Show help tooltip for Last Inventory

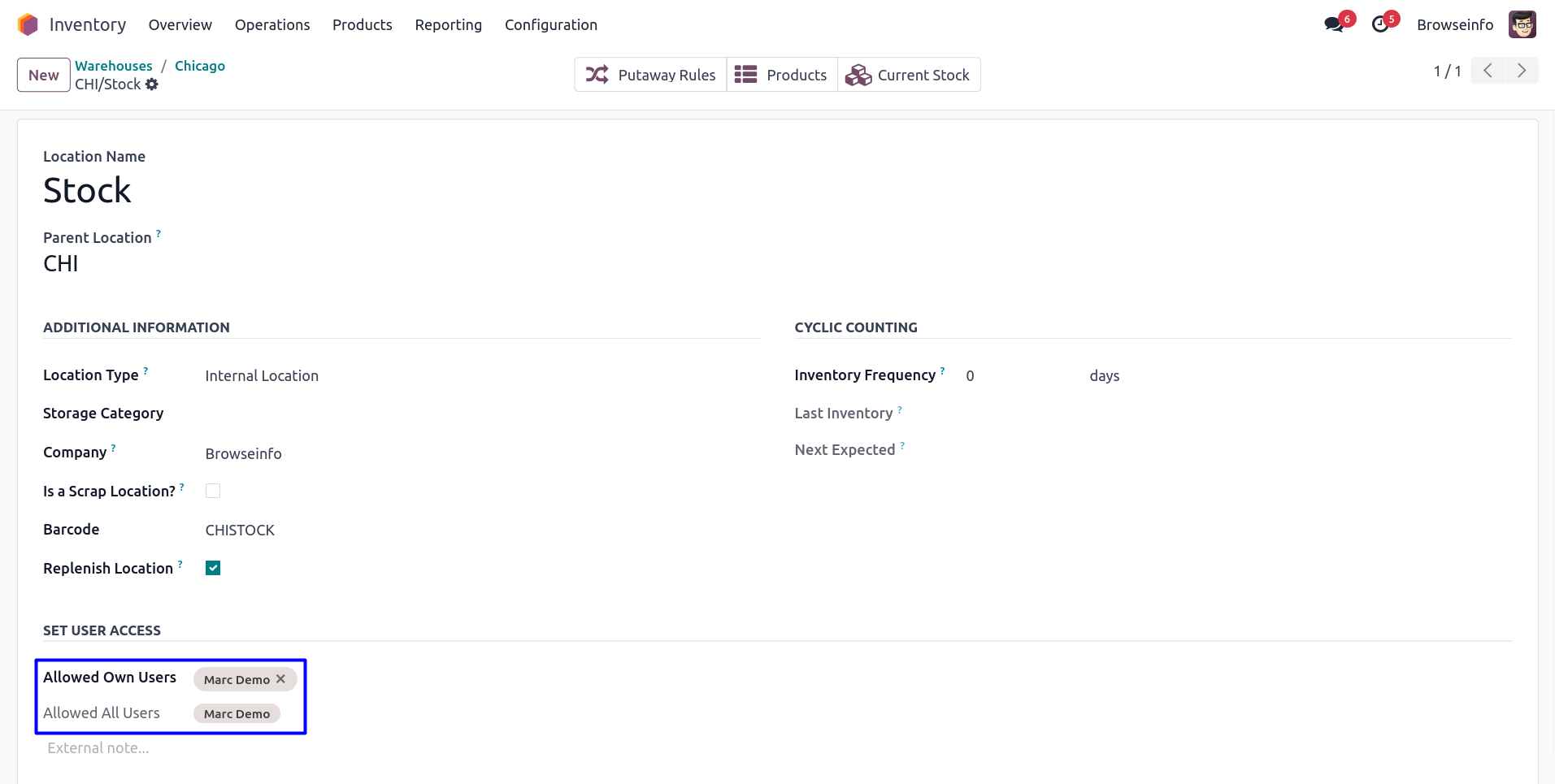[900, 409]
